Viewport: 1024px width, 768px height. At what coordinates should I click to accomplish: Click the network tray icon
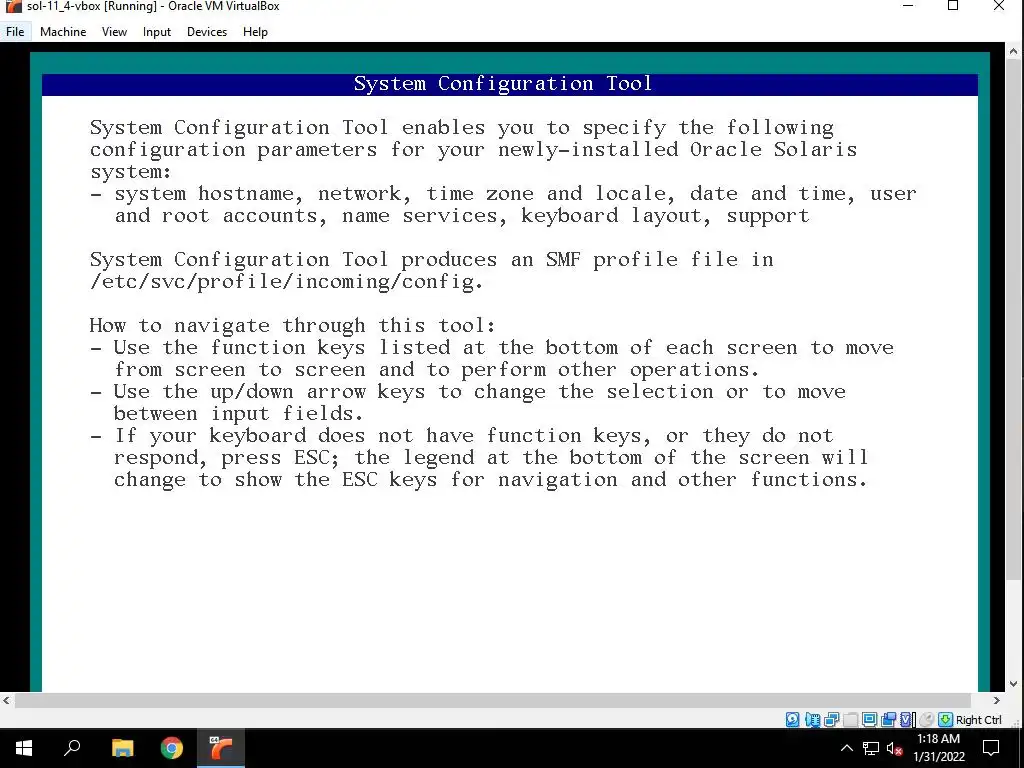[x=871, y=748]
